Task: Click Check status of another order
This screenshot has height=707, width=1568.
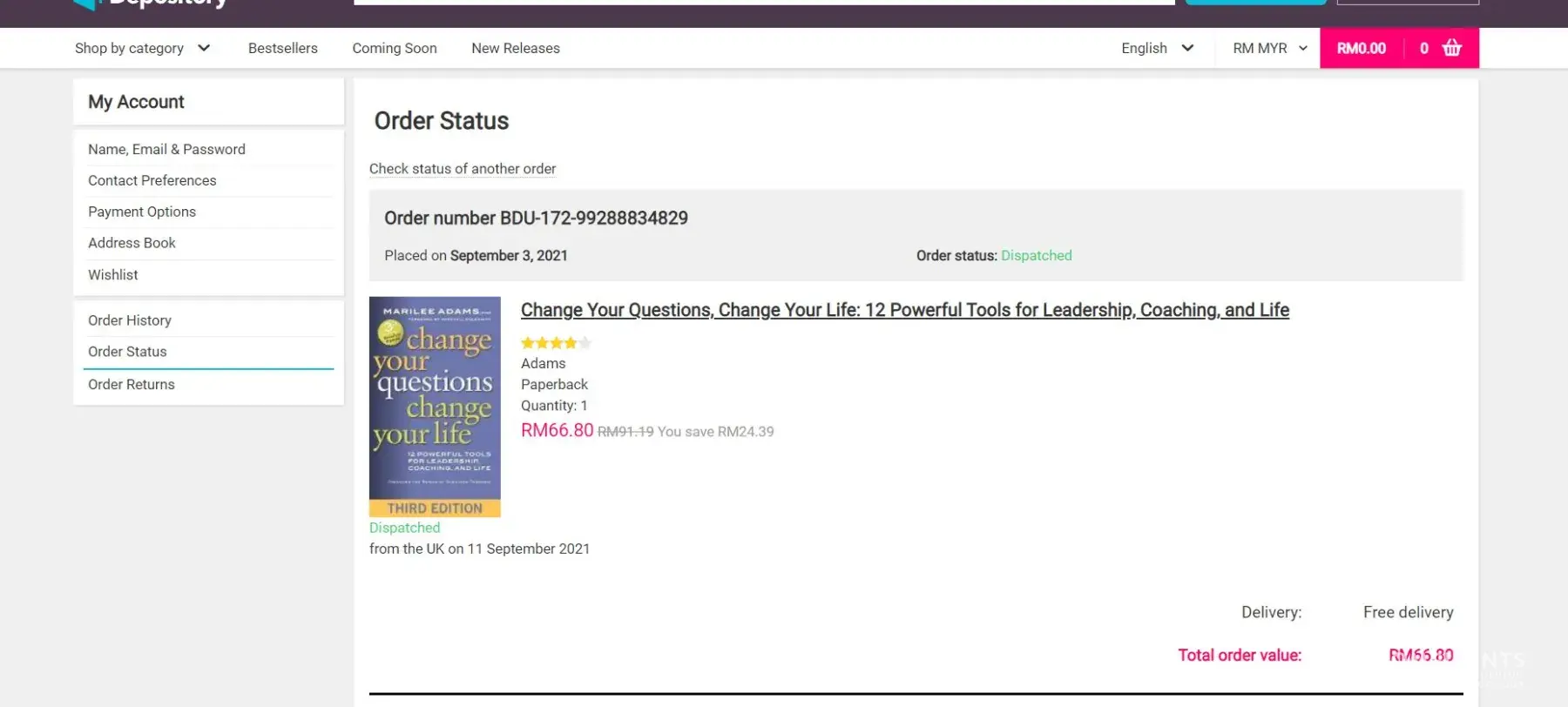Action: (x=462, y=169)
